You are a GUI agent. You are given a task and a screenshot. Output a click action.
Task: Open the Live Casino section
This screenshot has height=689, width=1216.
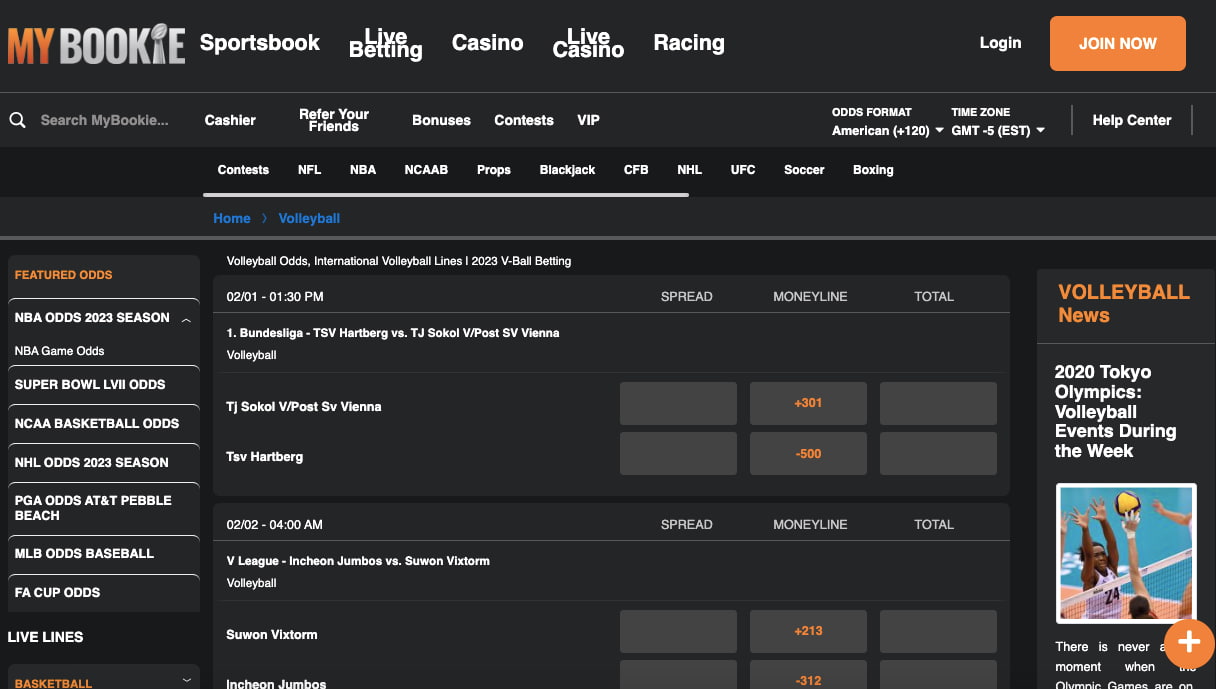588,43
